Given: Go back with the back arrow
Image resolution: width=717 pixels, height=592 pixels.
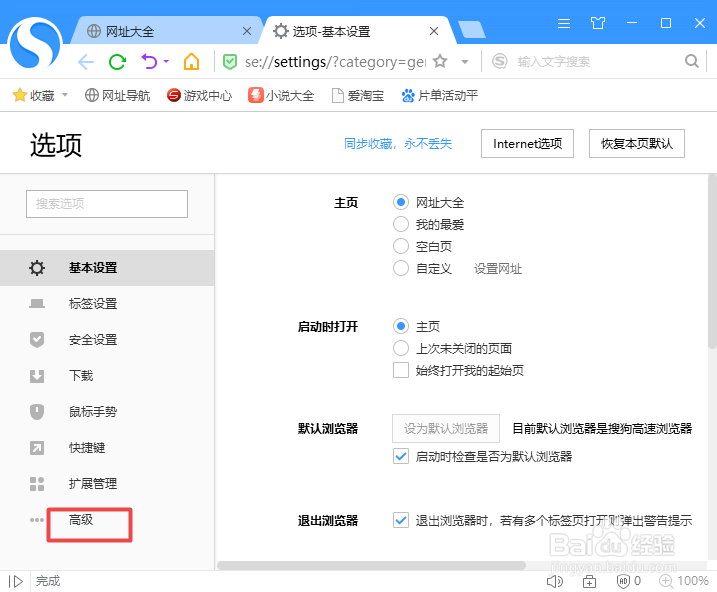Looking at the screenshot, I should click(86, 62).
